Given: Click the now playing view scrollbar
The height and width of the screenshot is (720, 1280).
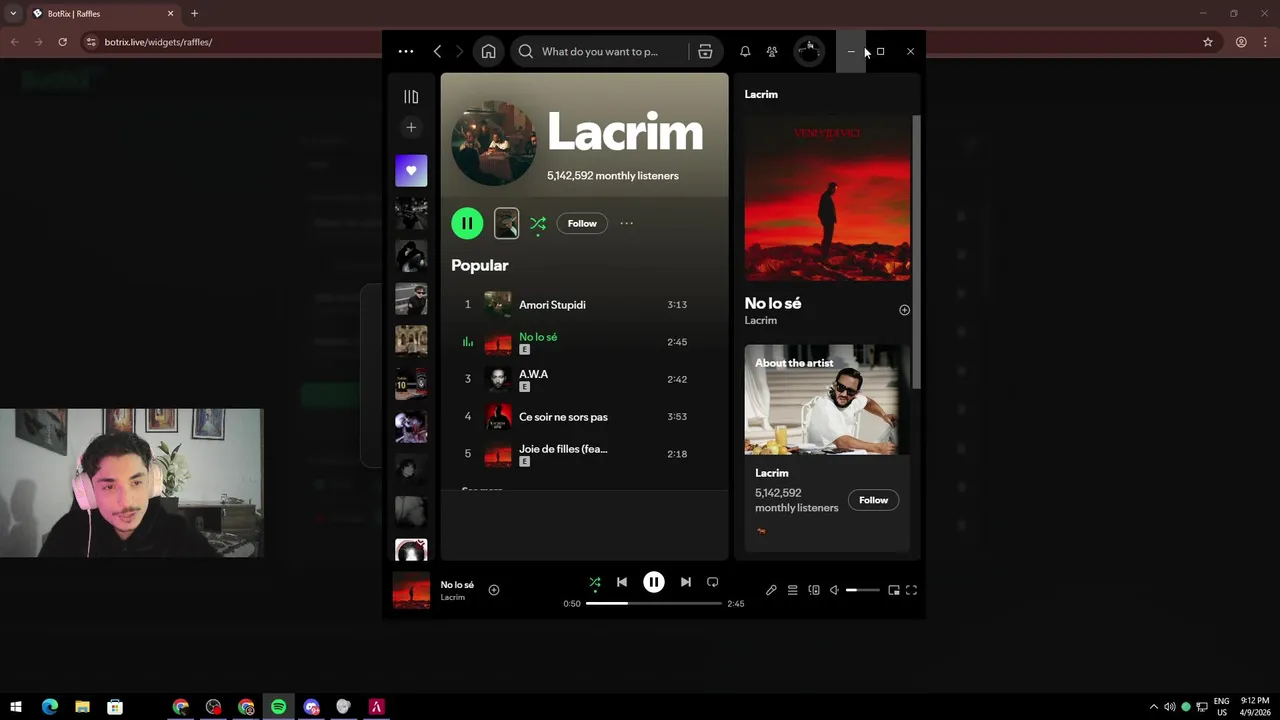Looking at the screenshot, I should [x=916, y=250].
